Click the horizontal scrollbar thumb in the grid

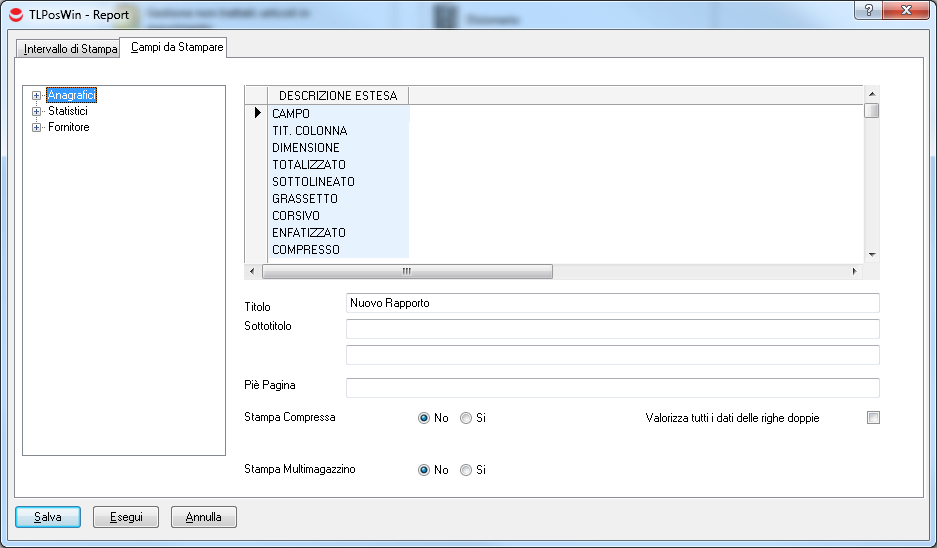(407, 271)
